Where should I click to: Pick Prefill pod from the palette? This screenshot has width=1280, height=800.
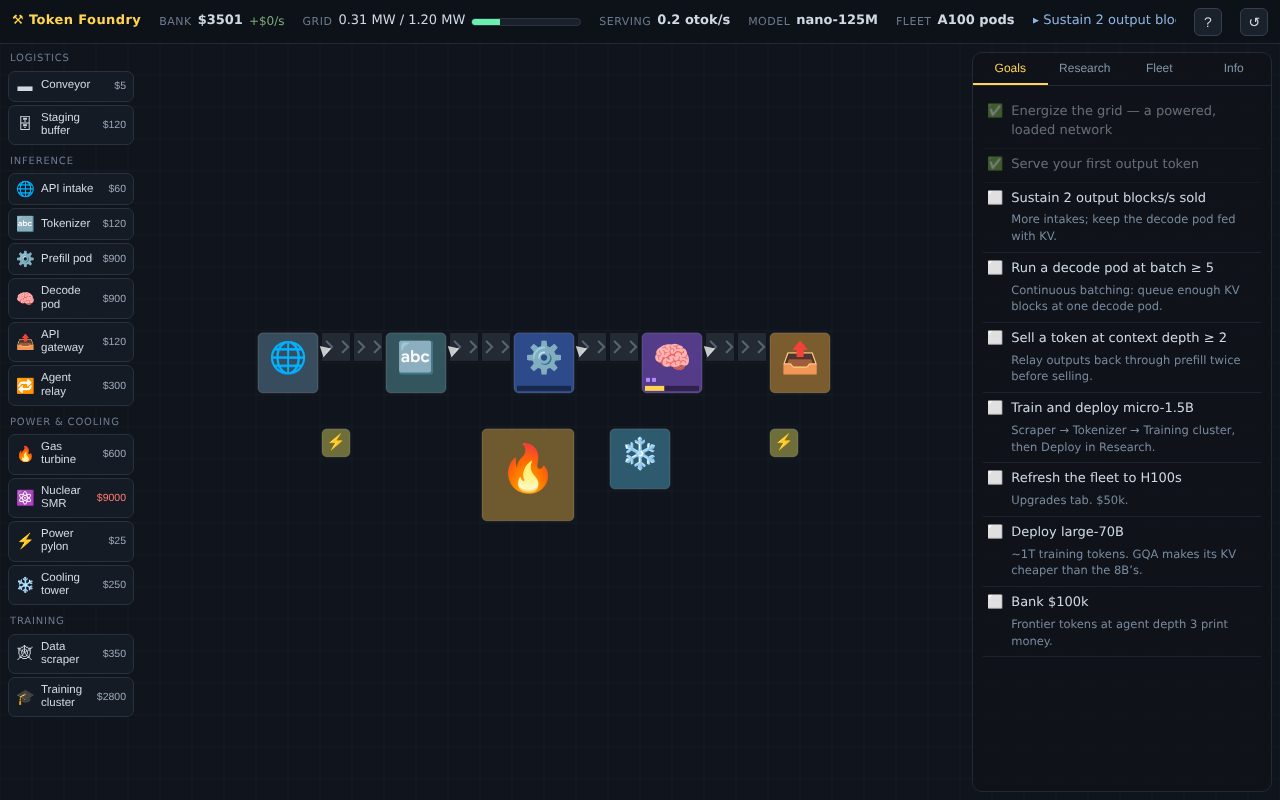click(71, 259)
